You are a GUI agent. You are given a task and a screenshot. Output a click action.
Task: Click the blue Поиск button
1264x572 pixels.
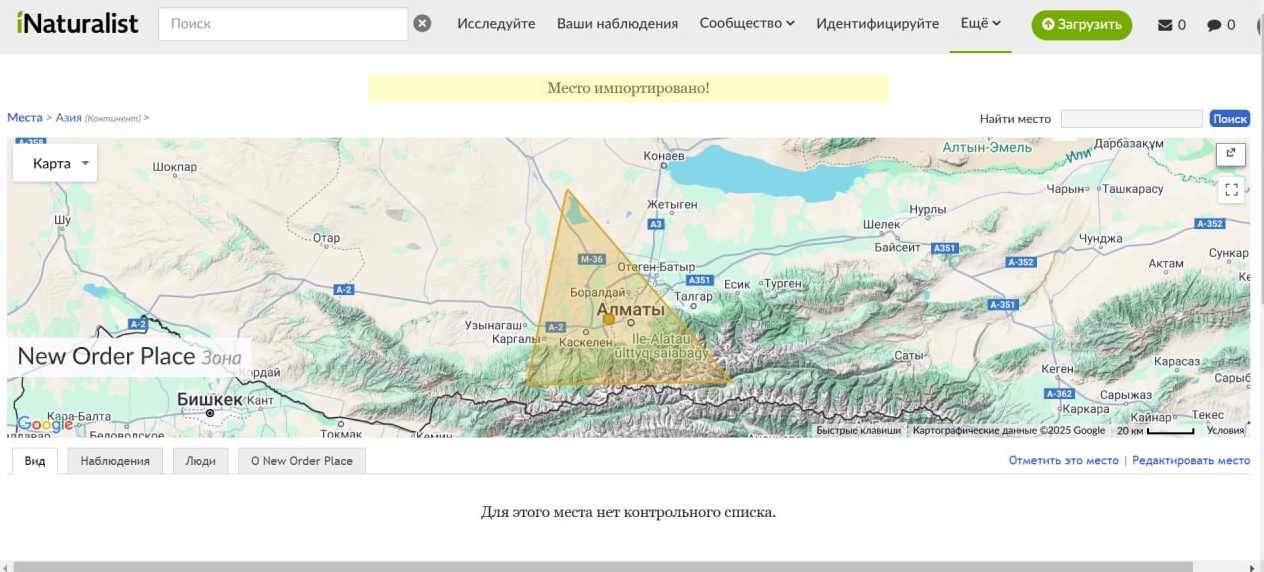[1230, 119]
